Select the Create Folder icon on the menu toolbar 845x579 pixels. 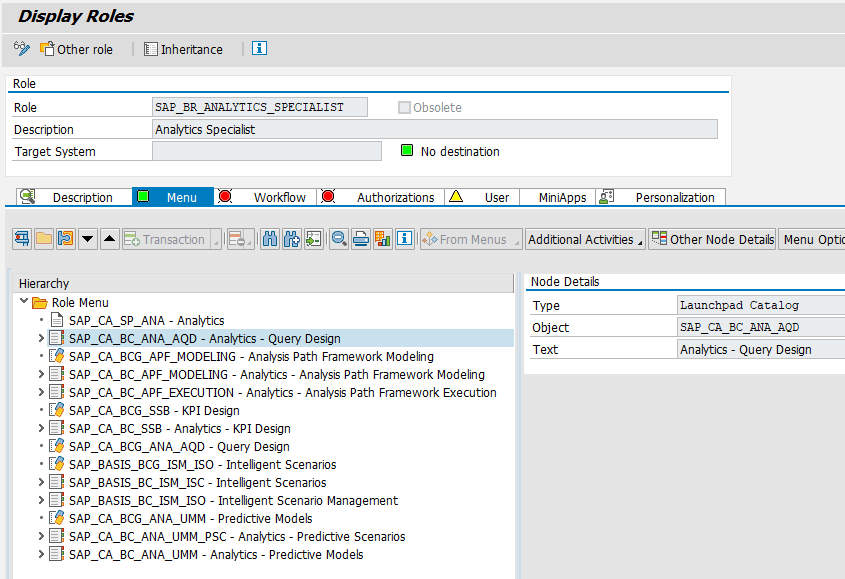[42, 240]
